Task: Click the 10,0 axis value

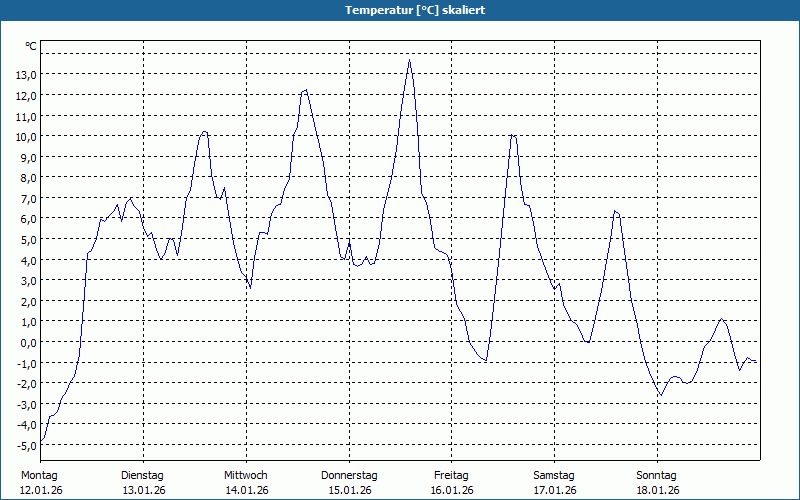Action: [x=26, y=137]
